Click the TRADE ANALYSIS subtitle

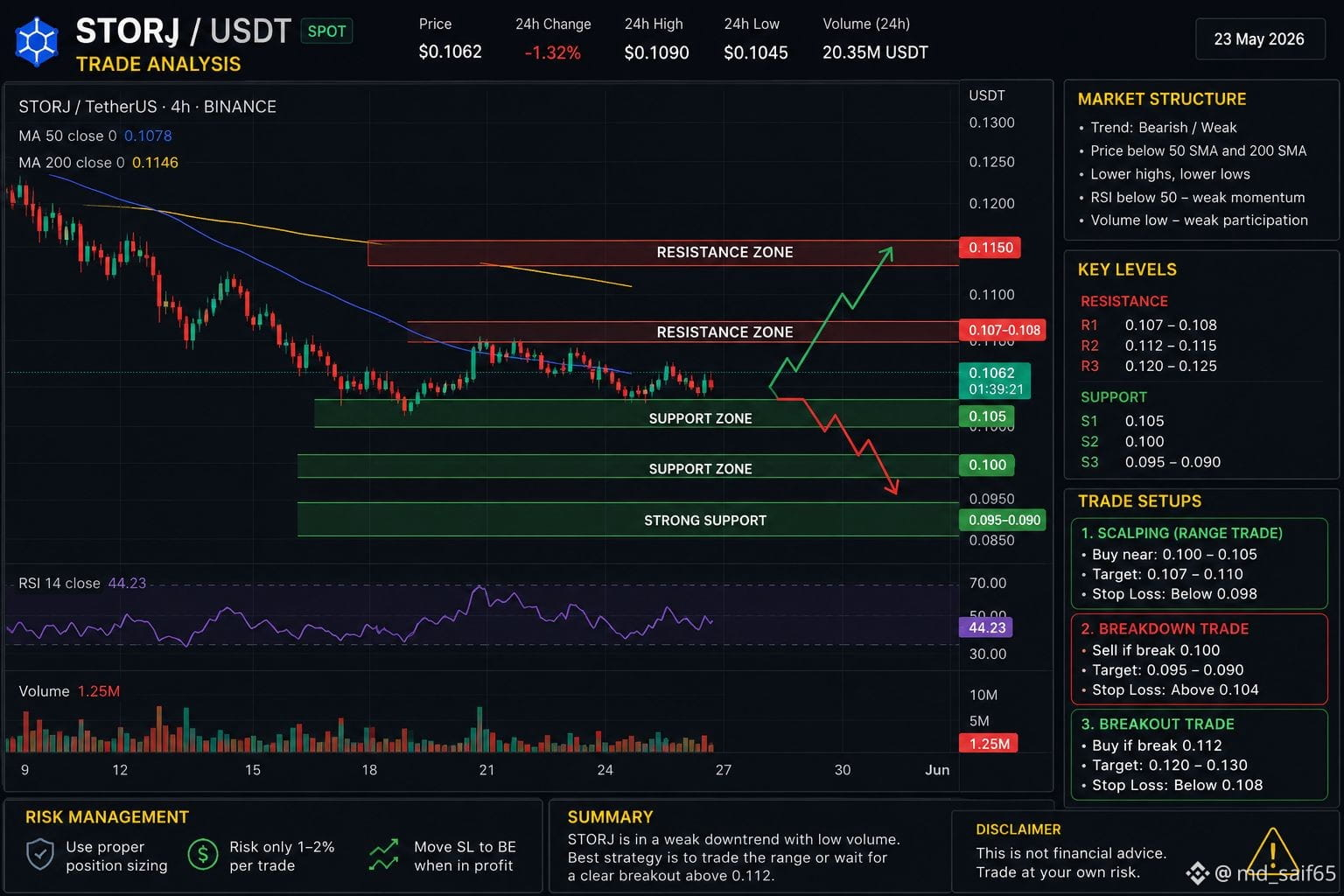(x=158, y=64)
